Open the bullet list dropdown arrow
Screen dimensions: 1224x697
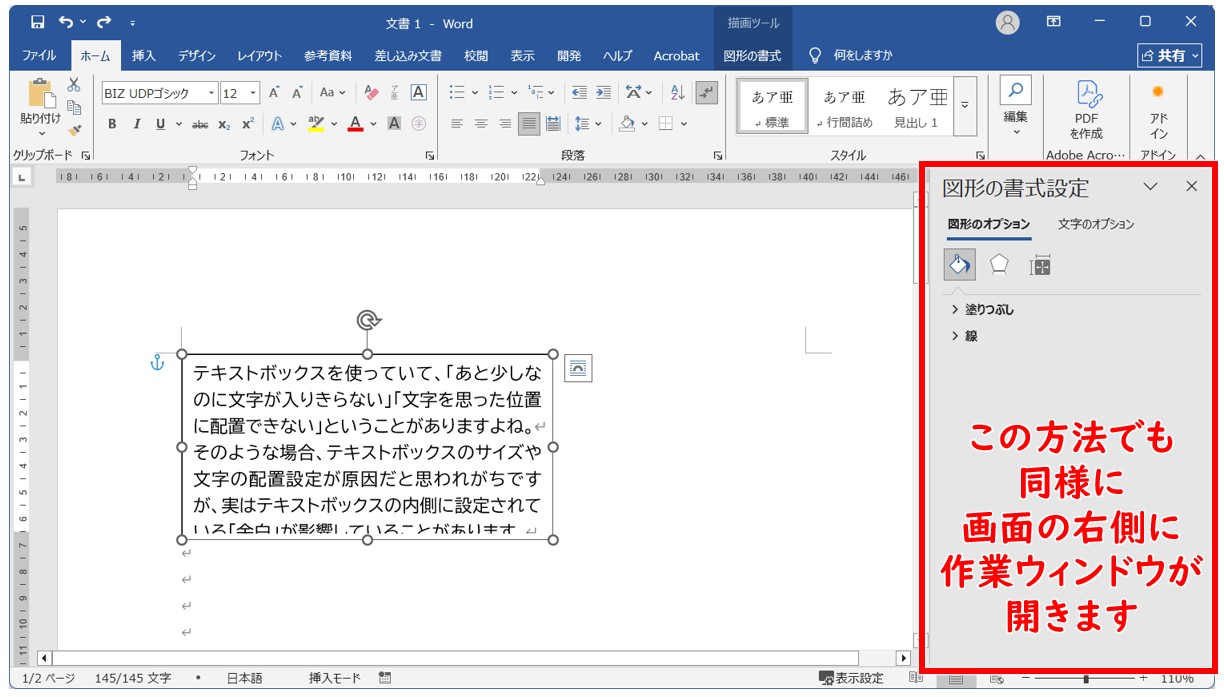click(x=475, y=93)
